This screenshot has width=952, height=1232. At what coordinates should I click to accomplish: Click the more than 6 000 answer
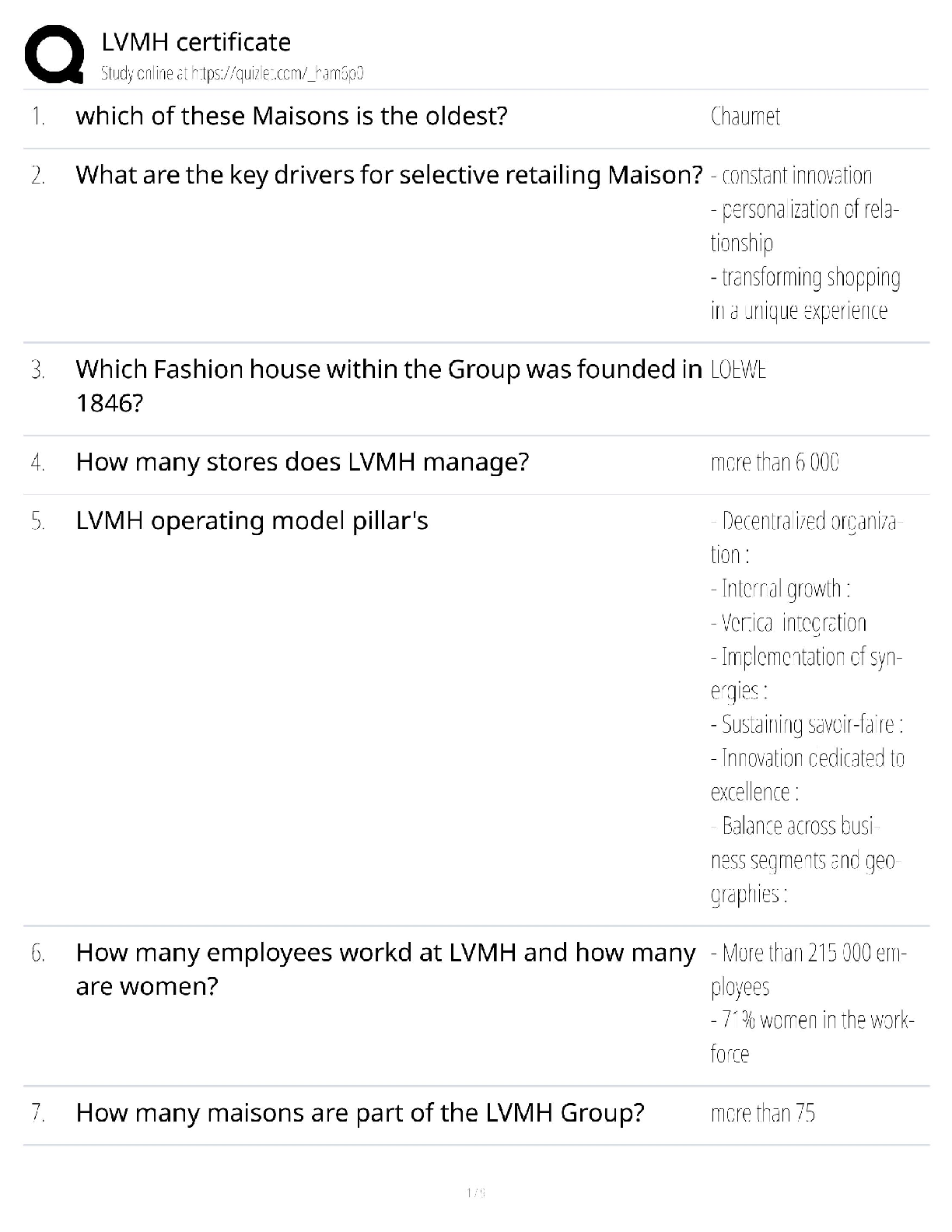[775, 463]
